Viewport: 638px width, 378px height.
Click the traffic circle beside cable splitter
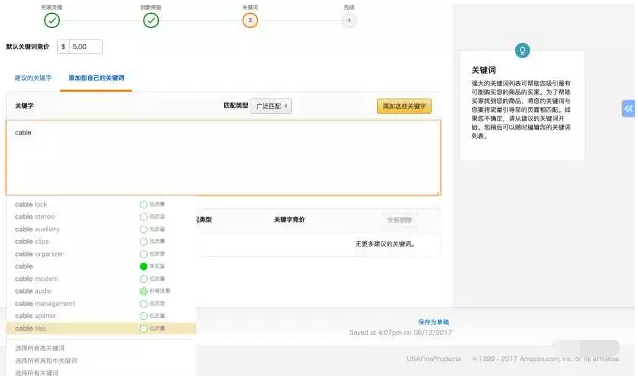(x=144, y=316)
